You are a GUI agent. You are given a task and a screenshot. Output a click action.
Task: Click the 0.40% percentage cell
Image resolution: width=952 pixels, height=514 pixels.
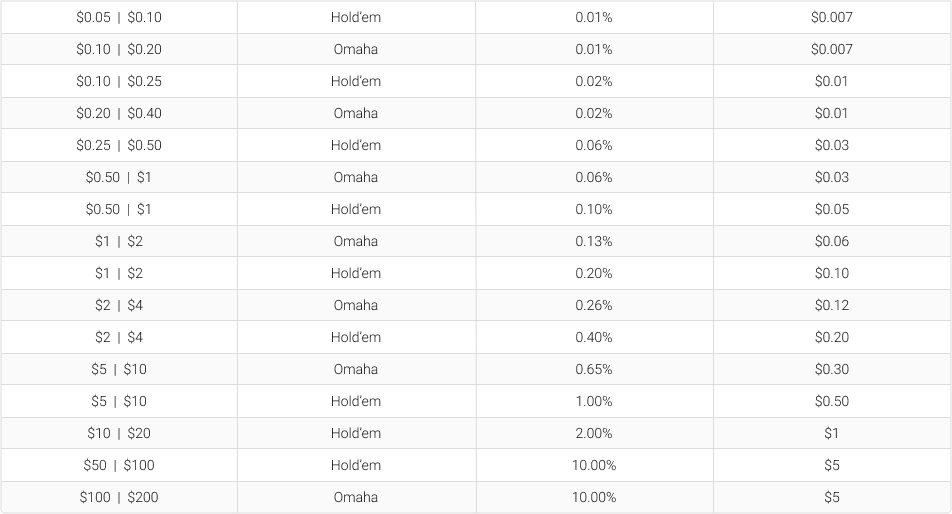coord(594,337)
